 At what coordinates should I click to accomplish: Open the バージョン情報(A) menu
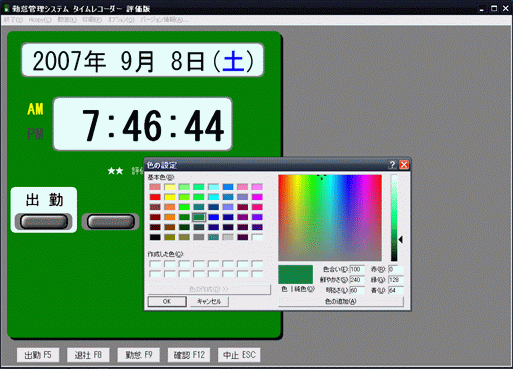coord(164,20)
